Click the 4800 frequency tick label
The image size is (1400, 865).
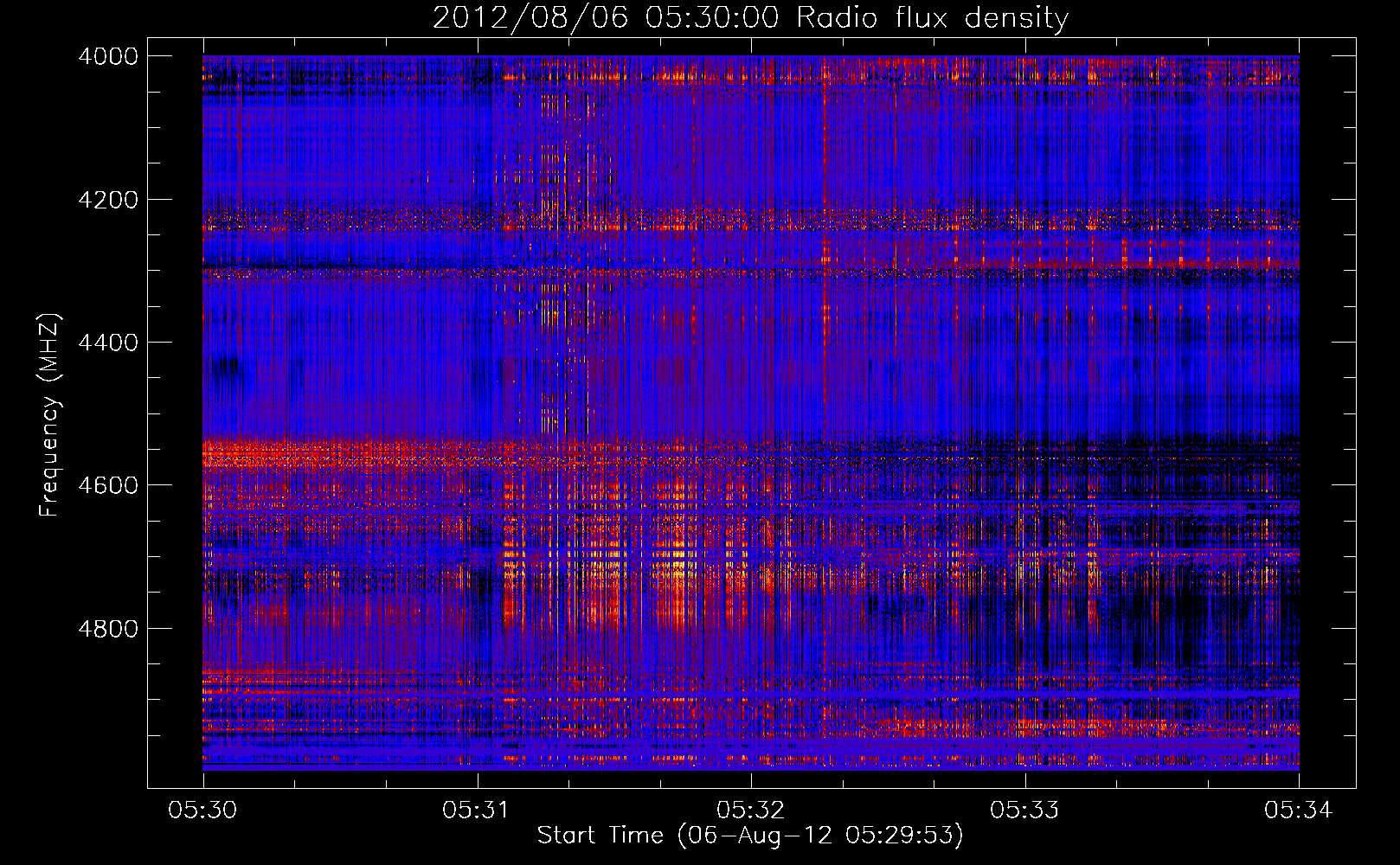(108, 629)
